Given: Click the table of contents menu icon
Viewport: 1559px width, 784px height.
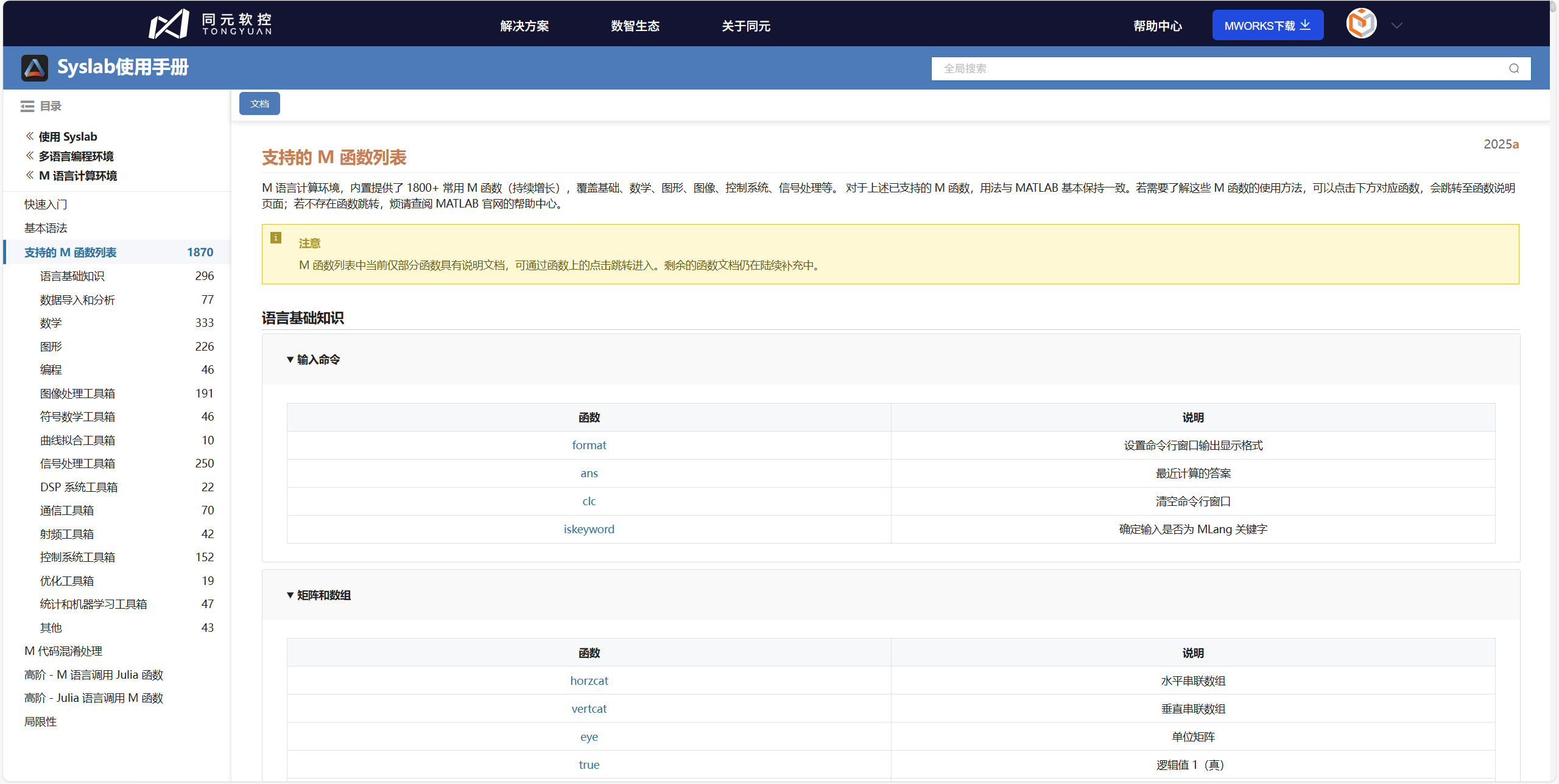Looking at the screenshot, I should point(27,107).
